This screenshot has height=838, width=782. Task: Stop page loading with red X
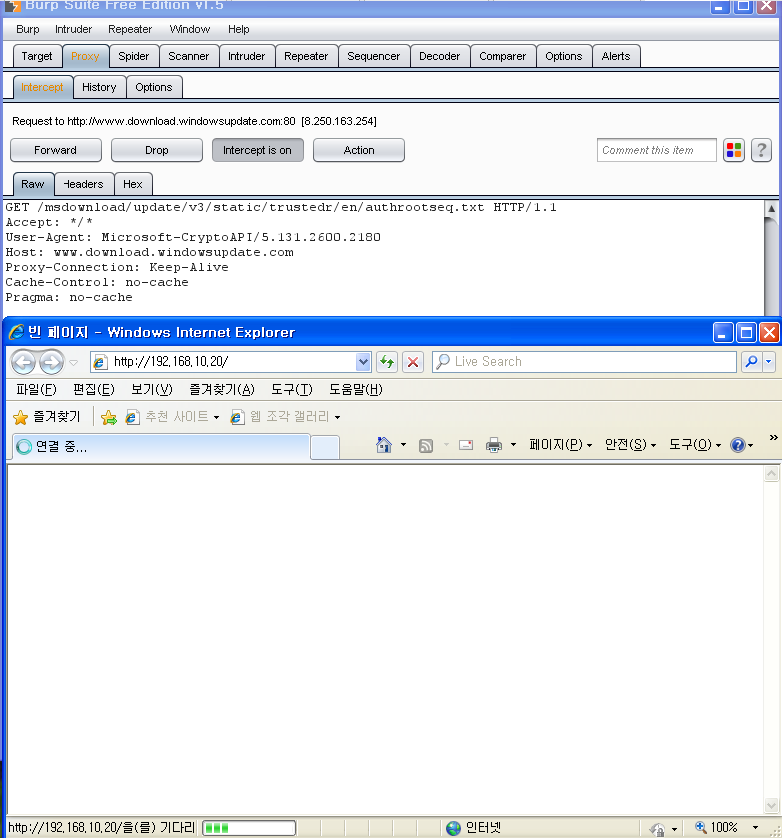coord(413,362)
